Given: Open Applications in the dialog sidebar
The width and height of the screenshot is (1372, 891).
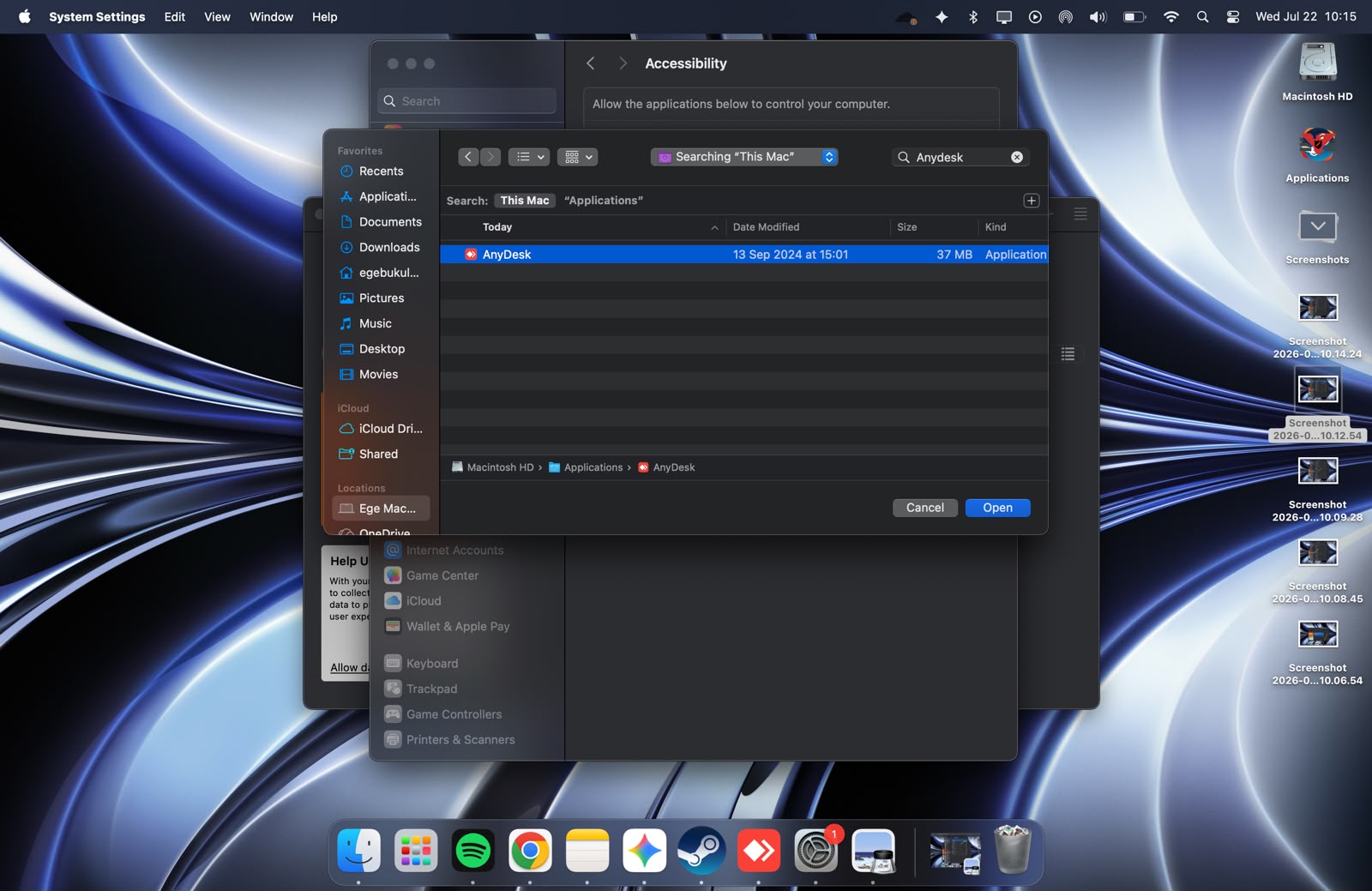Looking at the screenshot, I should (381, 196).
